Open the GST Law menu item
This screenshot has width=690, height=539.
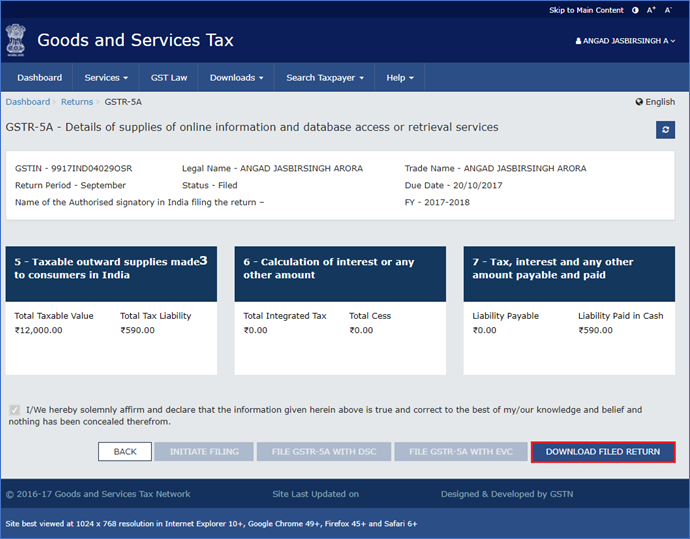169,77
